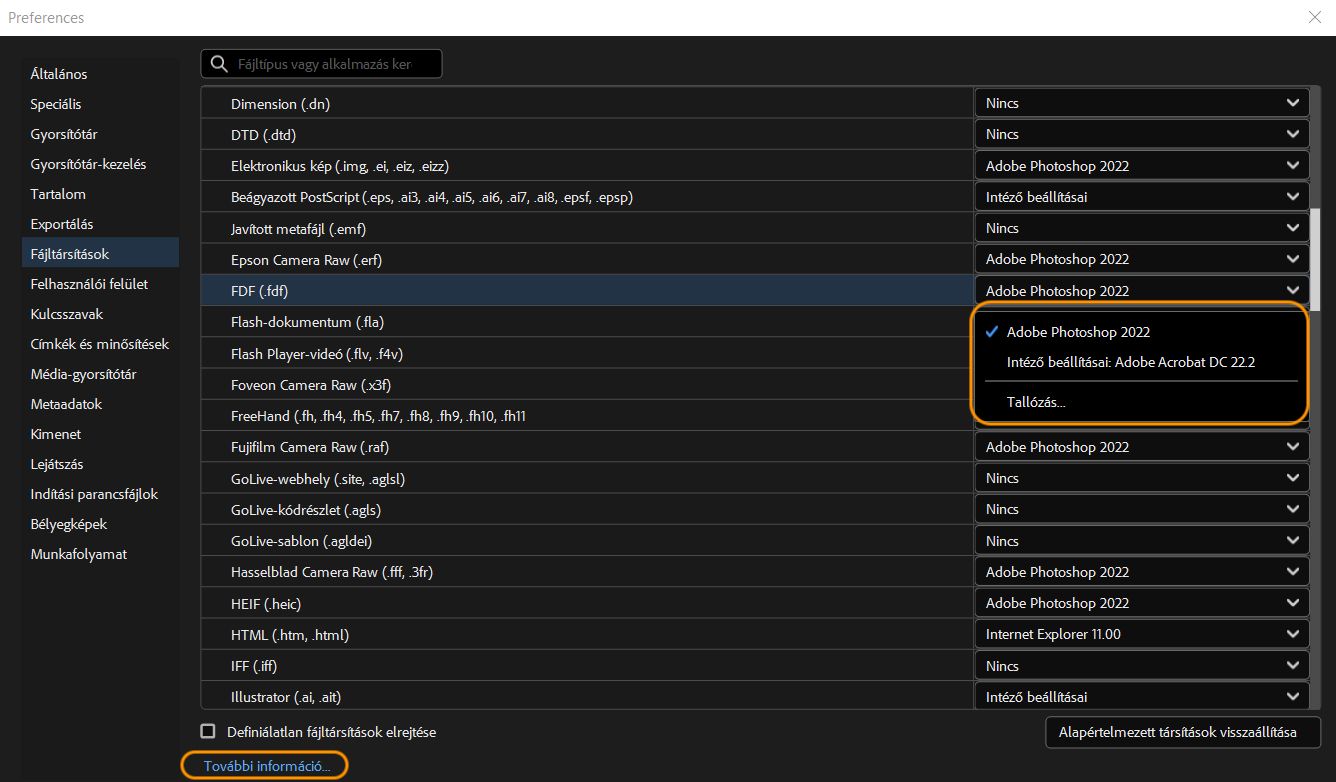Open the További információ... link
The width and height of the screenshot is (1336, 782).
click(266, 766)
